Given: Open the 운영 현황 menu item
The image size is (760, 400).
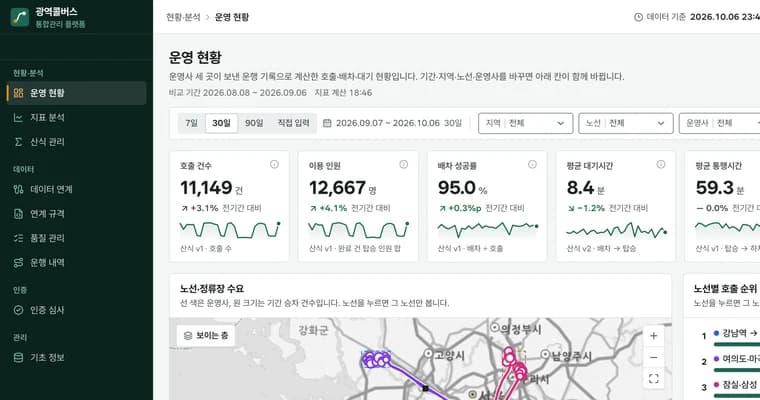Looking at the screenshot, I should click(76, 93).
